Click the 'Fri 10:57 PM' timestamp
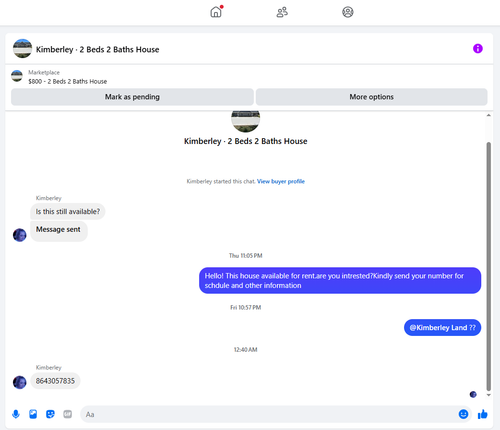Image resolution: width=500 pixels, height=430 pixels. (245, 307)
